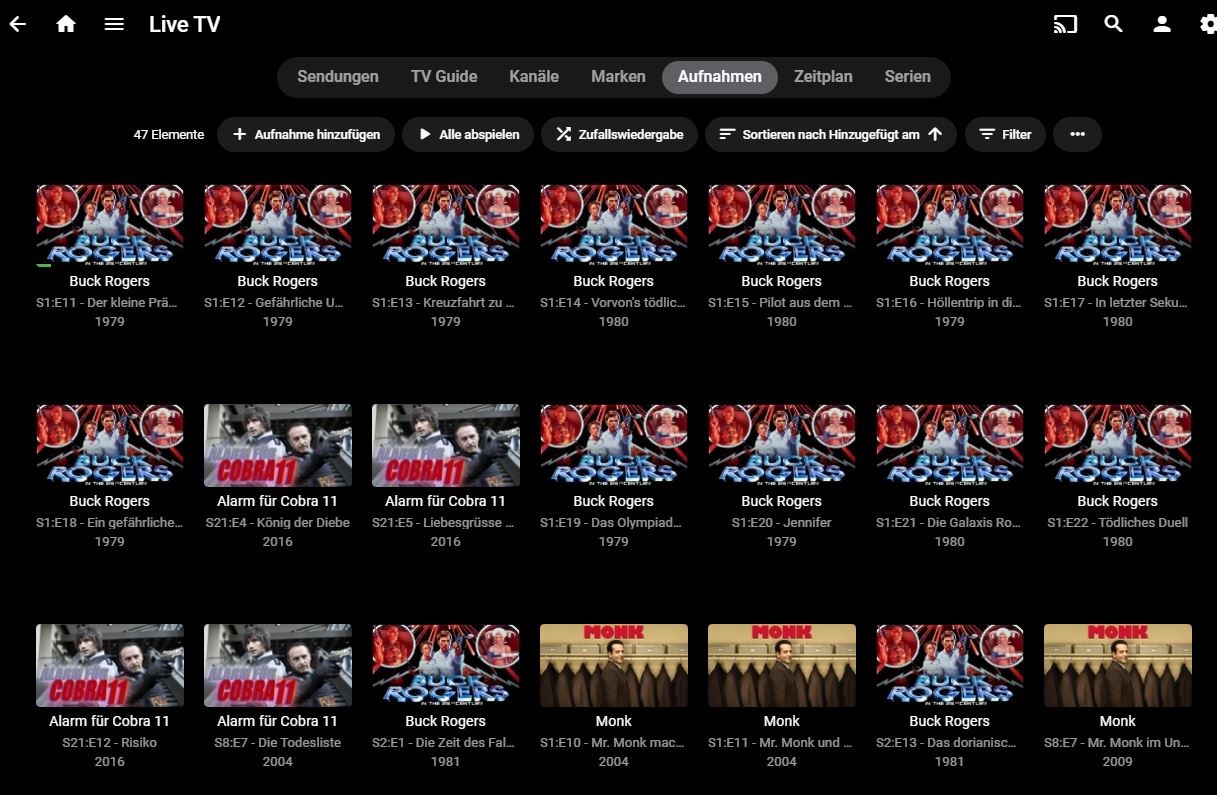This screenshot has width=1217, height=795.
Task: Click the '47 Elemente' count label
Action: [169, 134]
